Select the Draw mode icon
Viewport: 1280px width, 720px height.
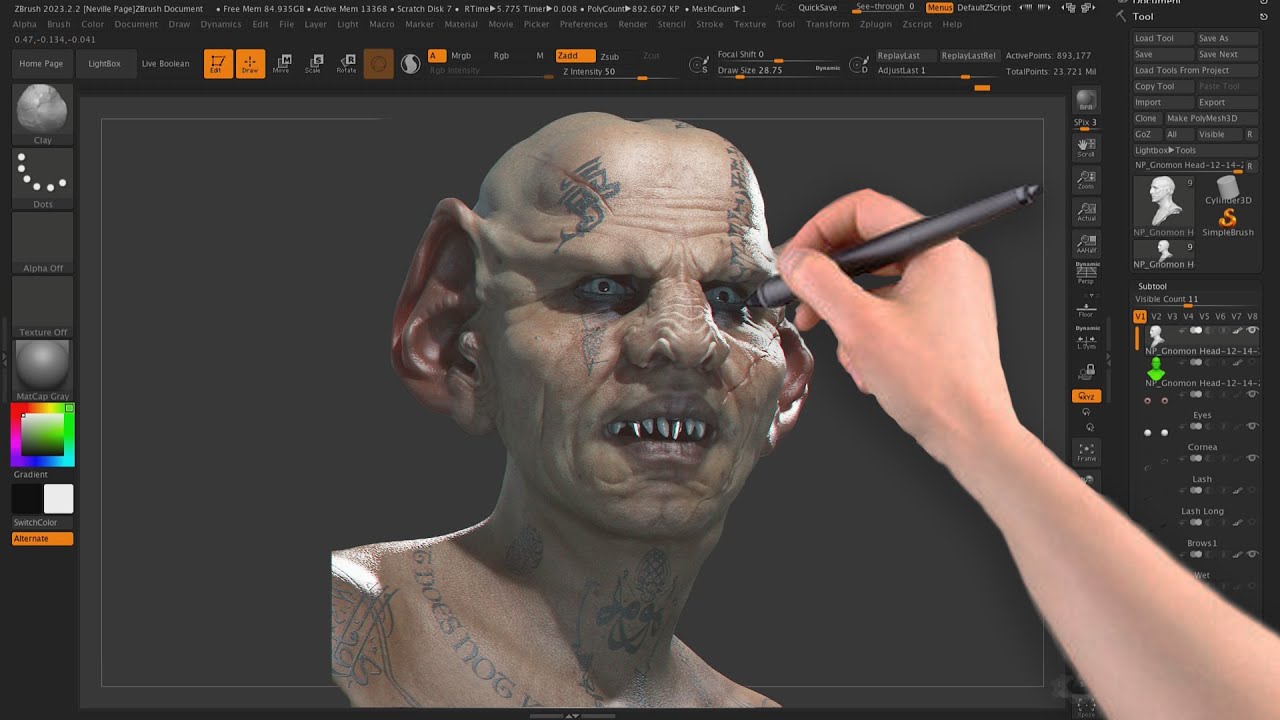250,64
